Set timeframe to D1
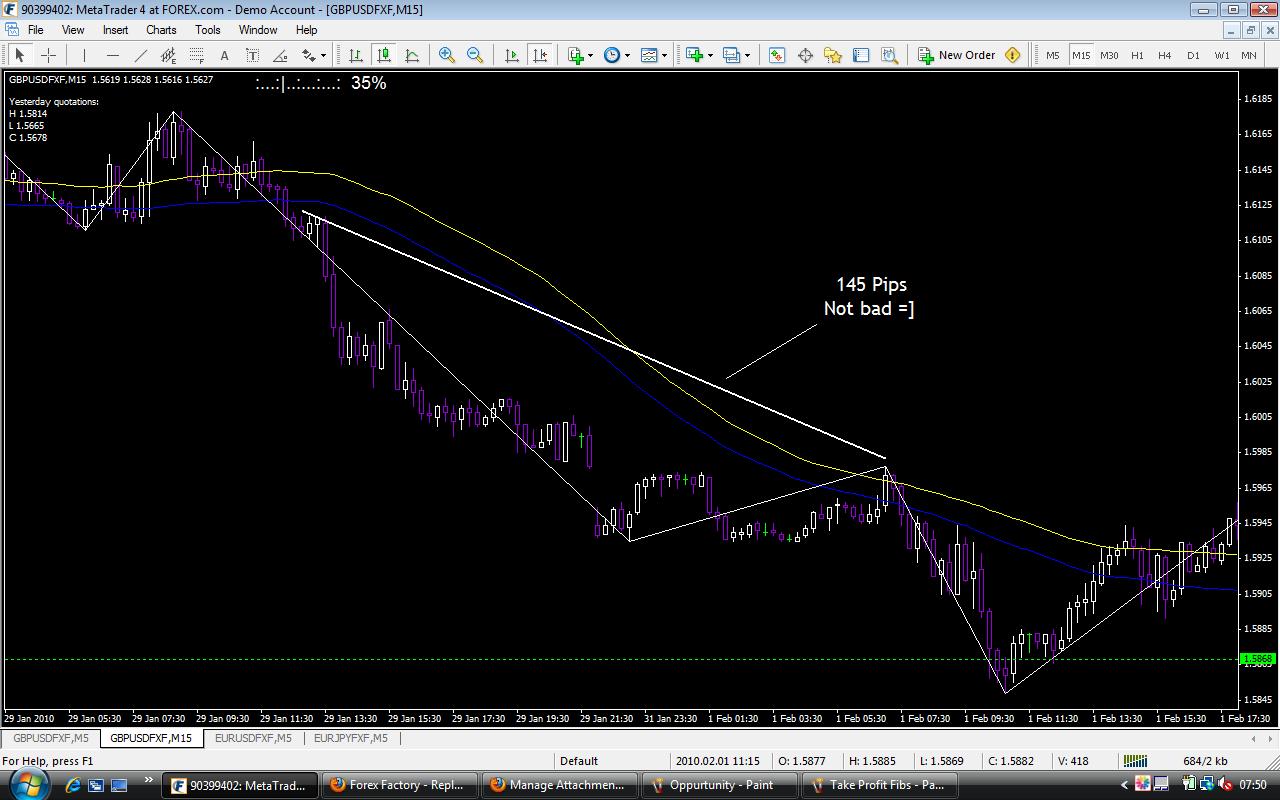Viewport: 1280px width, 800px height. tap(1193, 55)
